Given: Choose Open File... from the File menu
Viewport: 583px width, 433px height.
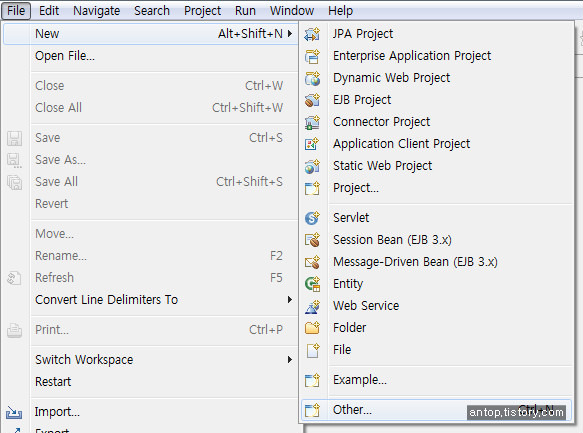Looking at the screenshot, I should pyautogui.click(x=150, y=56).
